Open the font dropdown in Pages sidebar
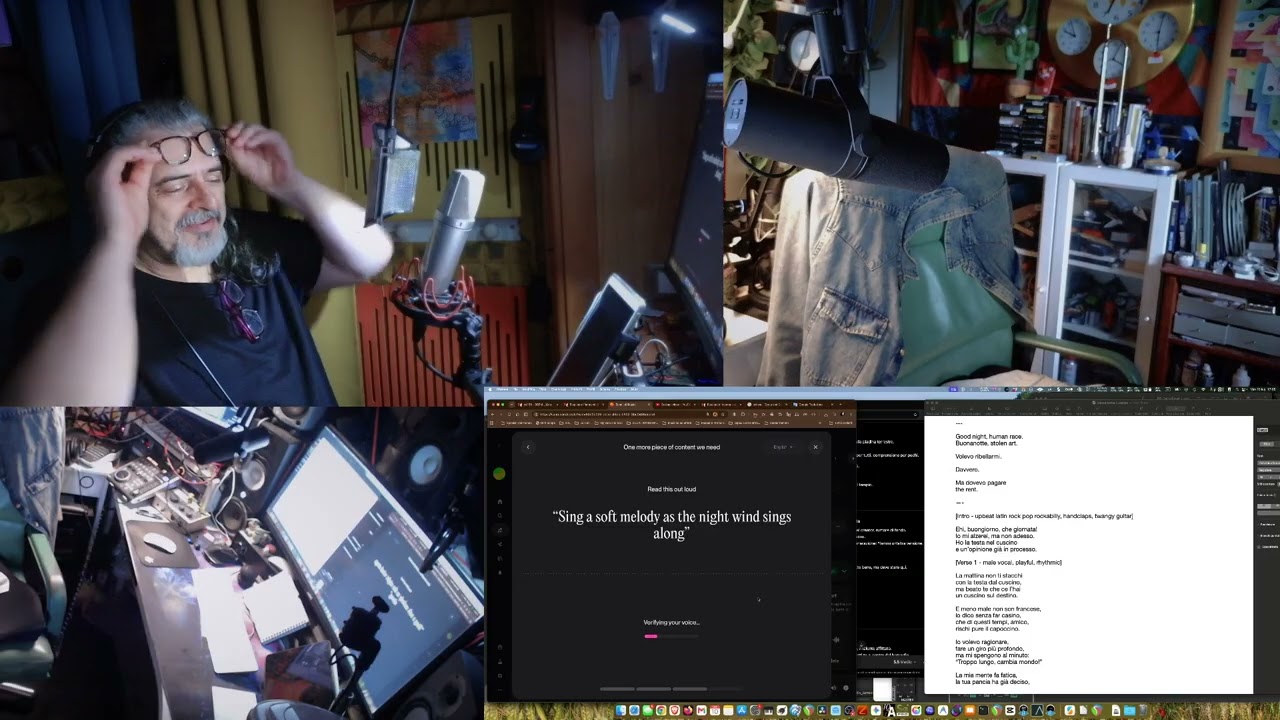The image size is (1280, 720). coord(1269,463)
